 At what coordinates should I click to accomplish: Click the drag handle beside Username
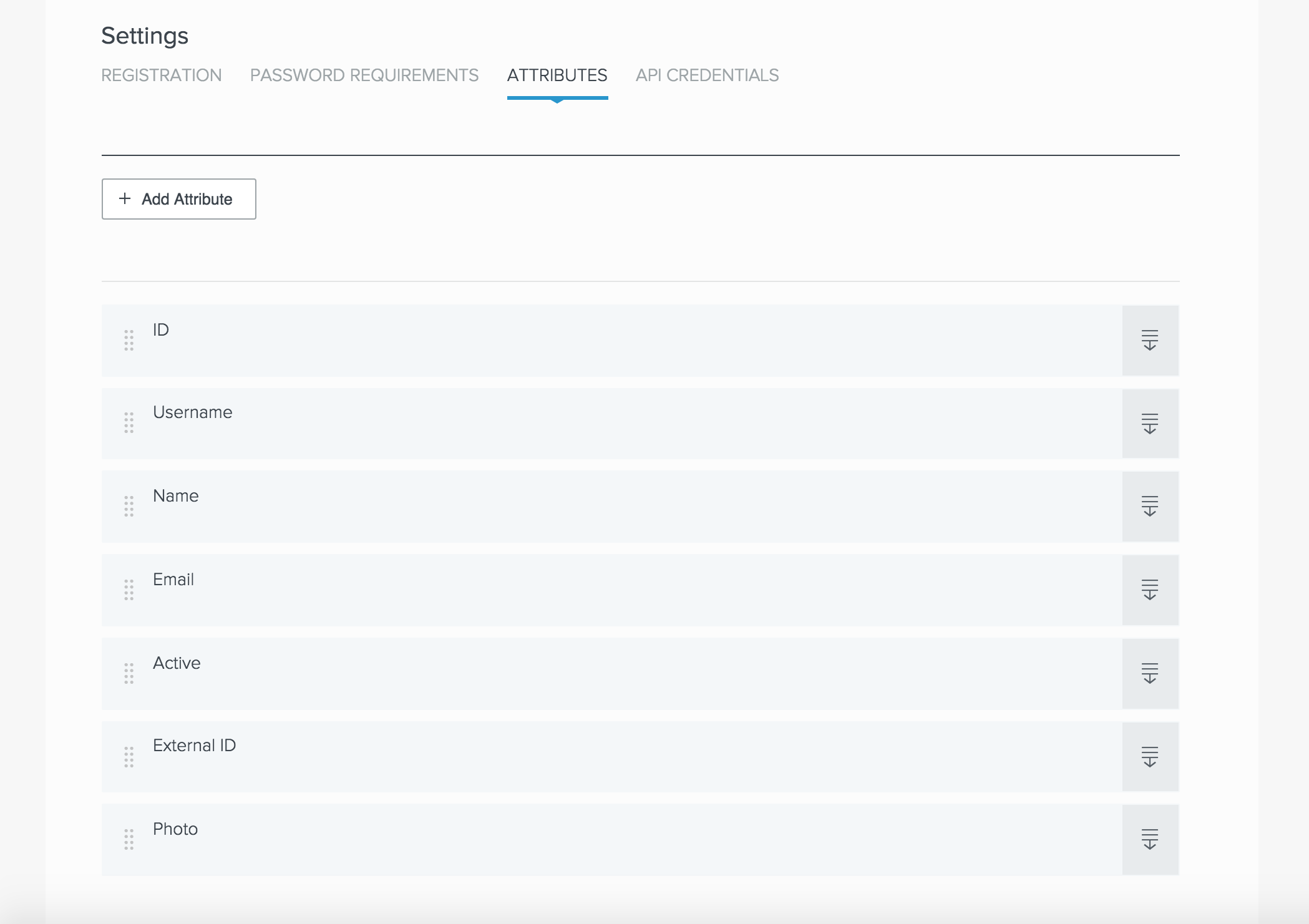tap(129, 423)
